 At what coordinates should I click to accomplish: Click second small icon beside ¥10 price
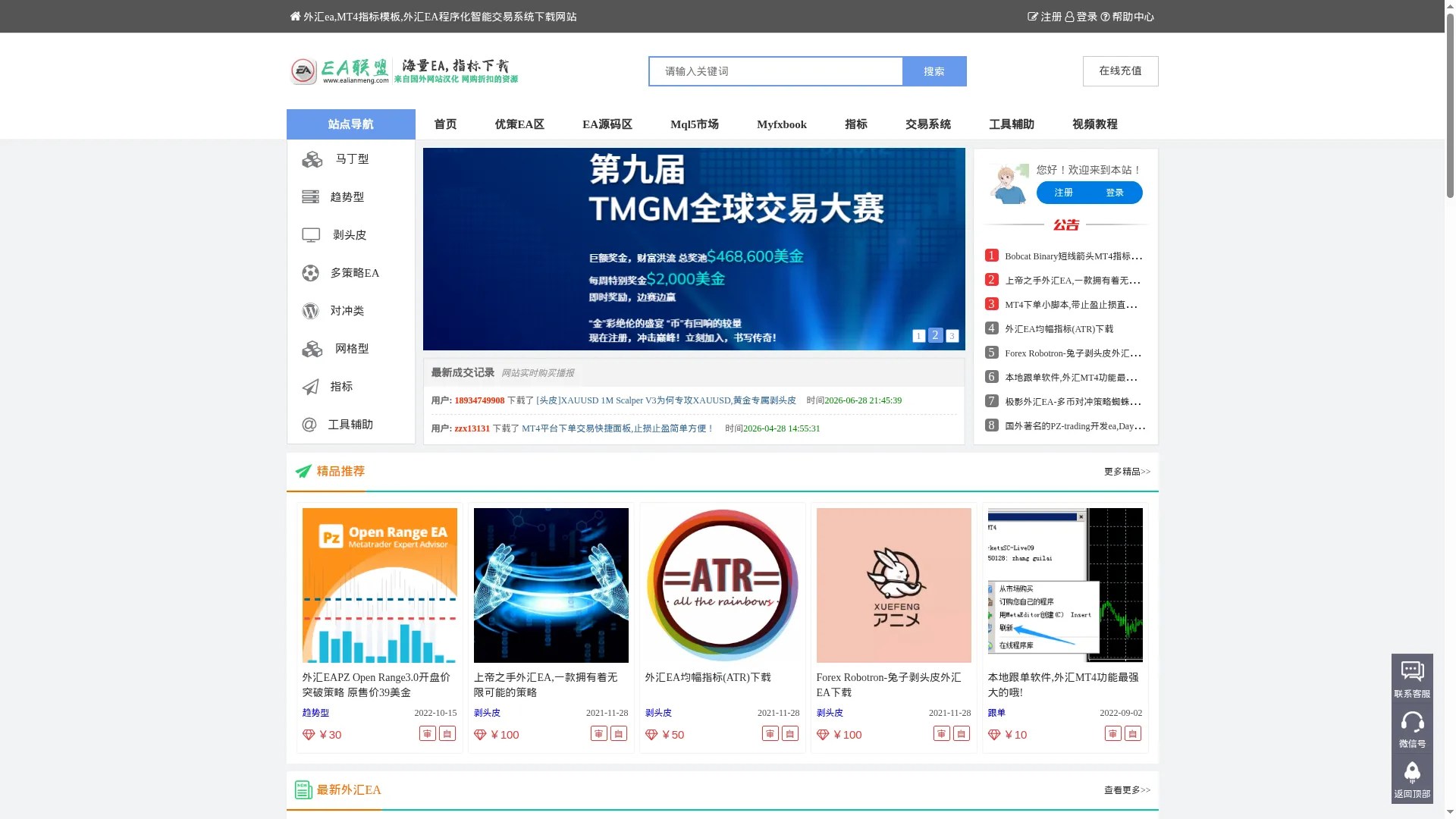[x=1133, y=733]
